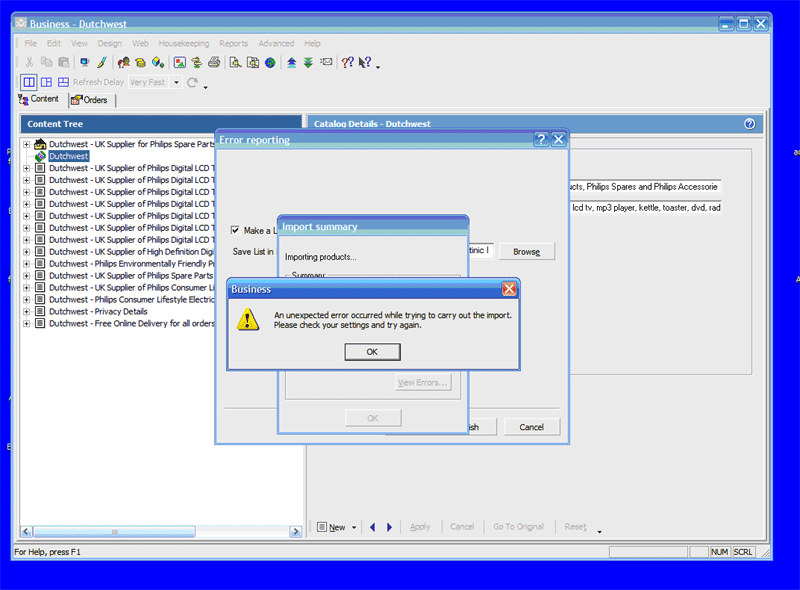
Task: Click Cancel in the Error reporting dialog
Action: (x=531, y=427)
